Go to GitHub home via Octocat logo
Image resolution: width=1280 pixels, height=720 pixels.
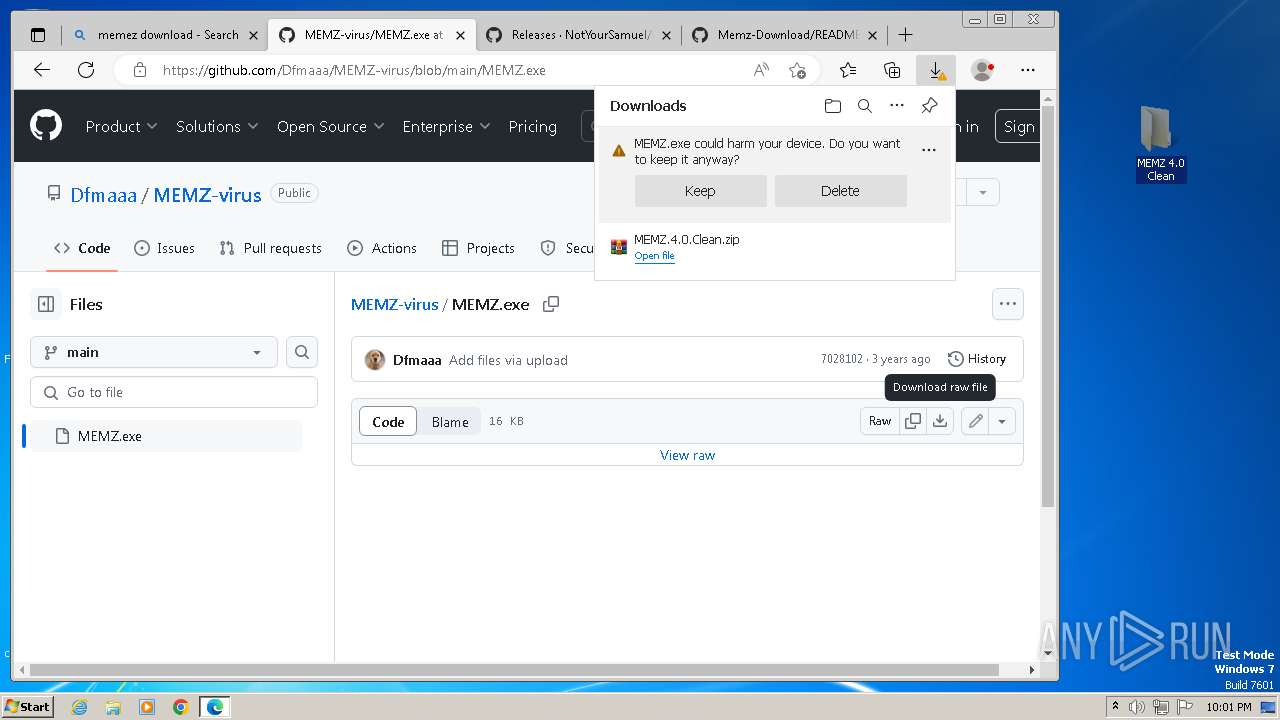pos(46,126)
